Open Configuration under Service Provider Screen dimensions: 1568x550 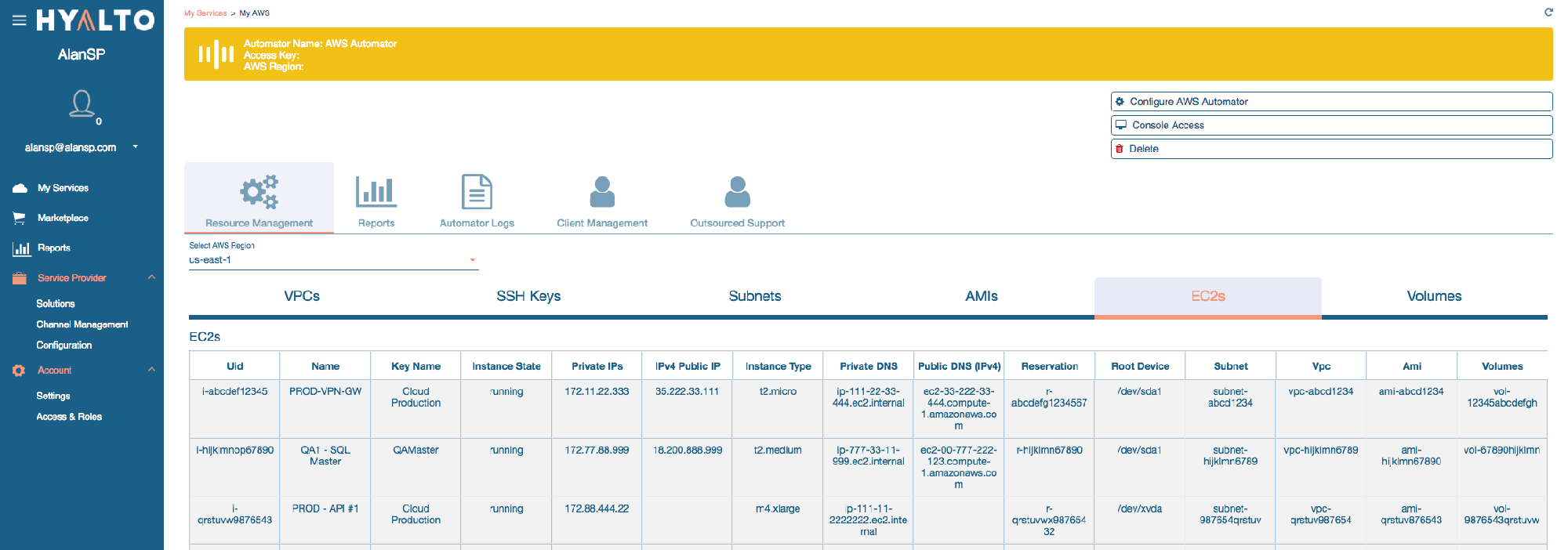click(64, 345)
